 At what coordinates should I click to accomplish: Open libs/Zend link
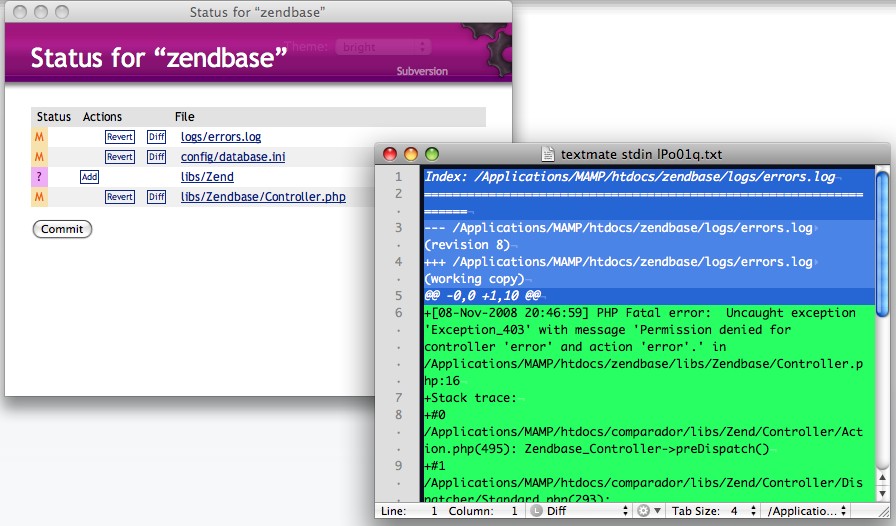(207, 177)
